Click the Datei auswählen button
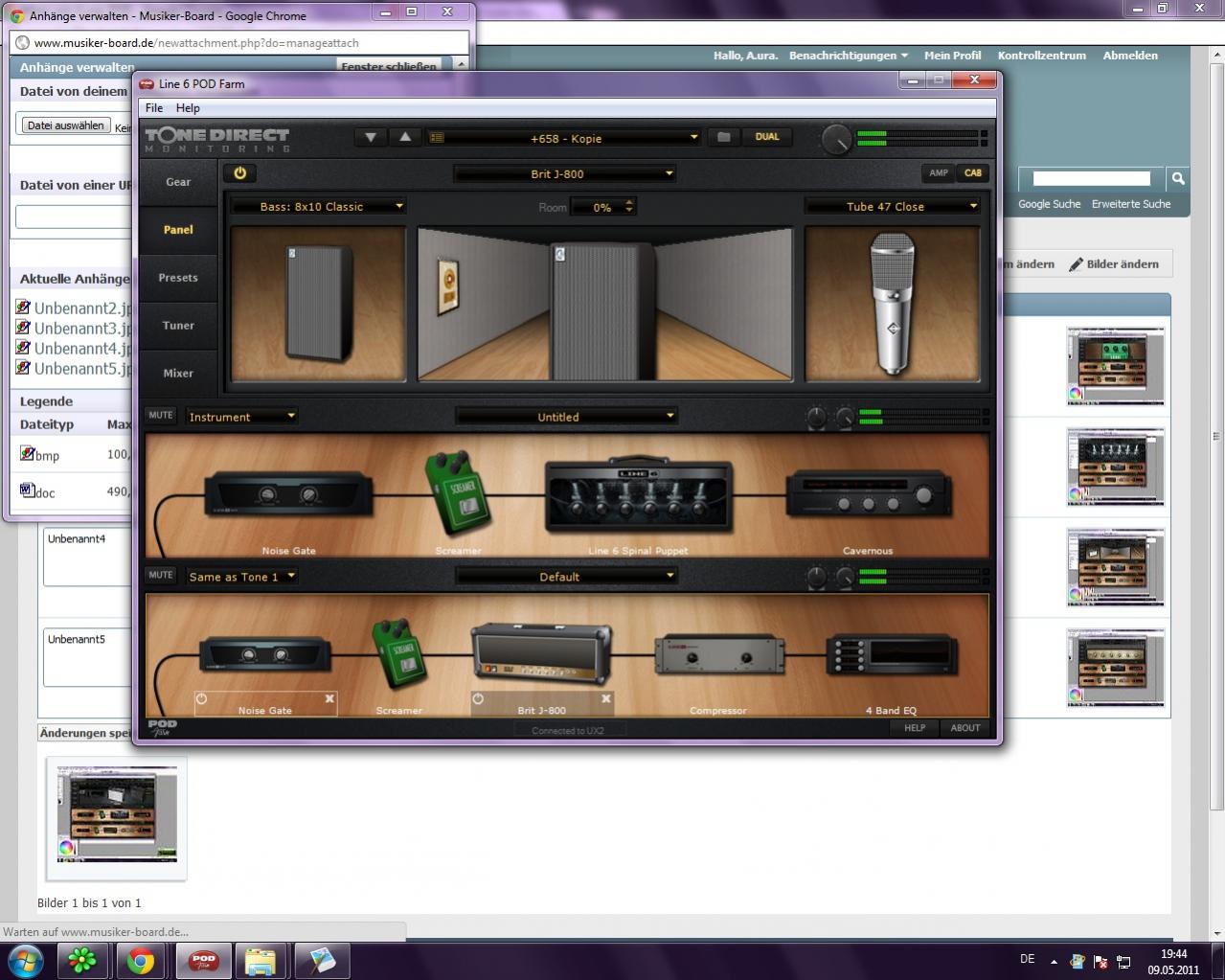Screen dimensions: 1225x980 click(x=66, y=125)
